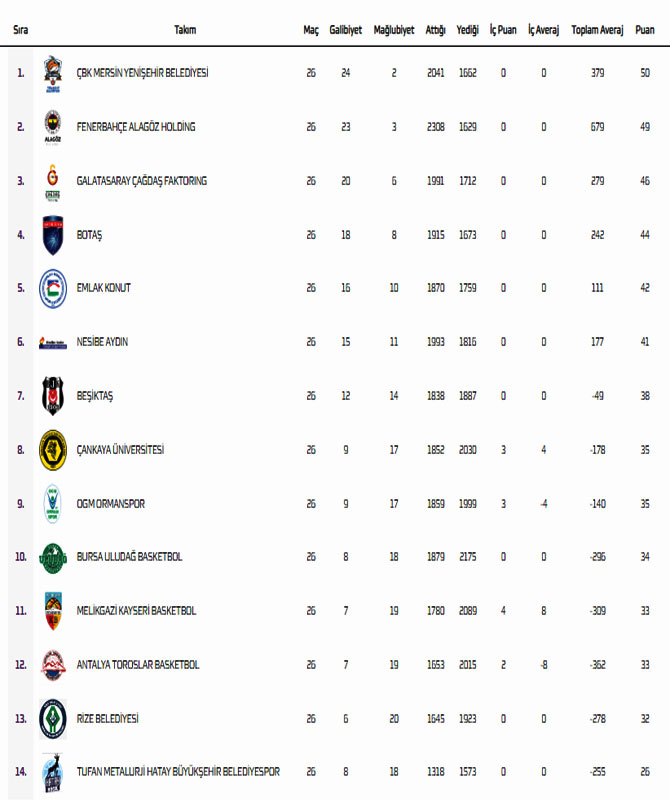Click the Rize Belediyesi team logo
Image resolution: width=670 pixels, height=800 pixels.
(52, 719)
